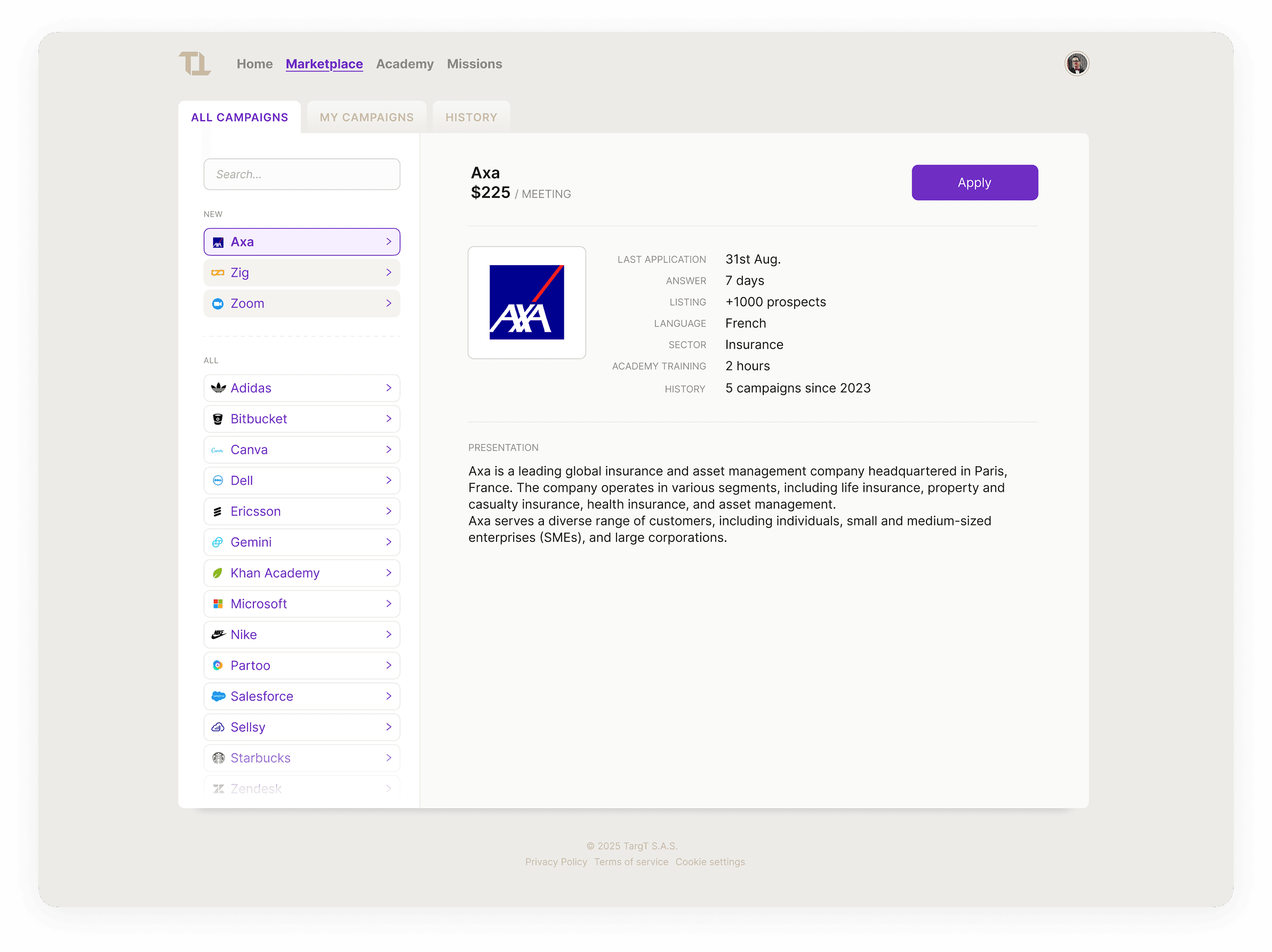Click the TargT logo icon
This screenshot has height=952, width=1272.
tap(194, 63)
